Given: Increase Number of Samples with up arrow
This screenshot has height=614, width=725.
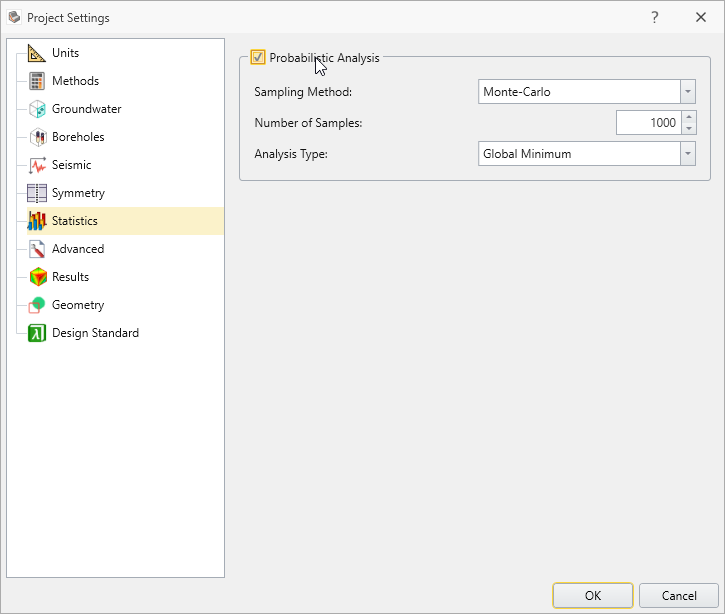Looking at the screenshot, I should [x=689, y=117].
